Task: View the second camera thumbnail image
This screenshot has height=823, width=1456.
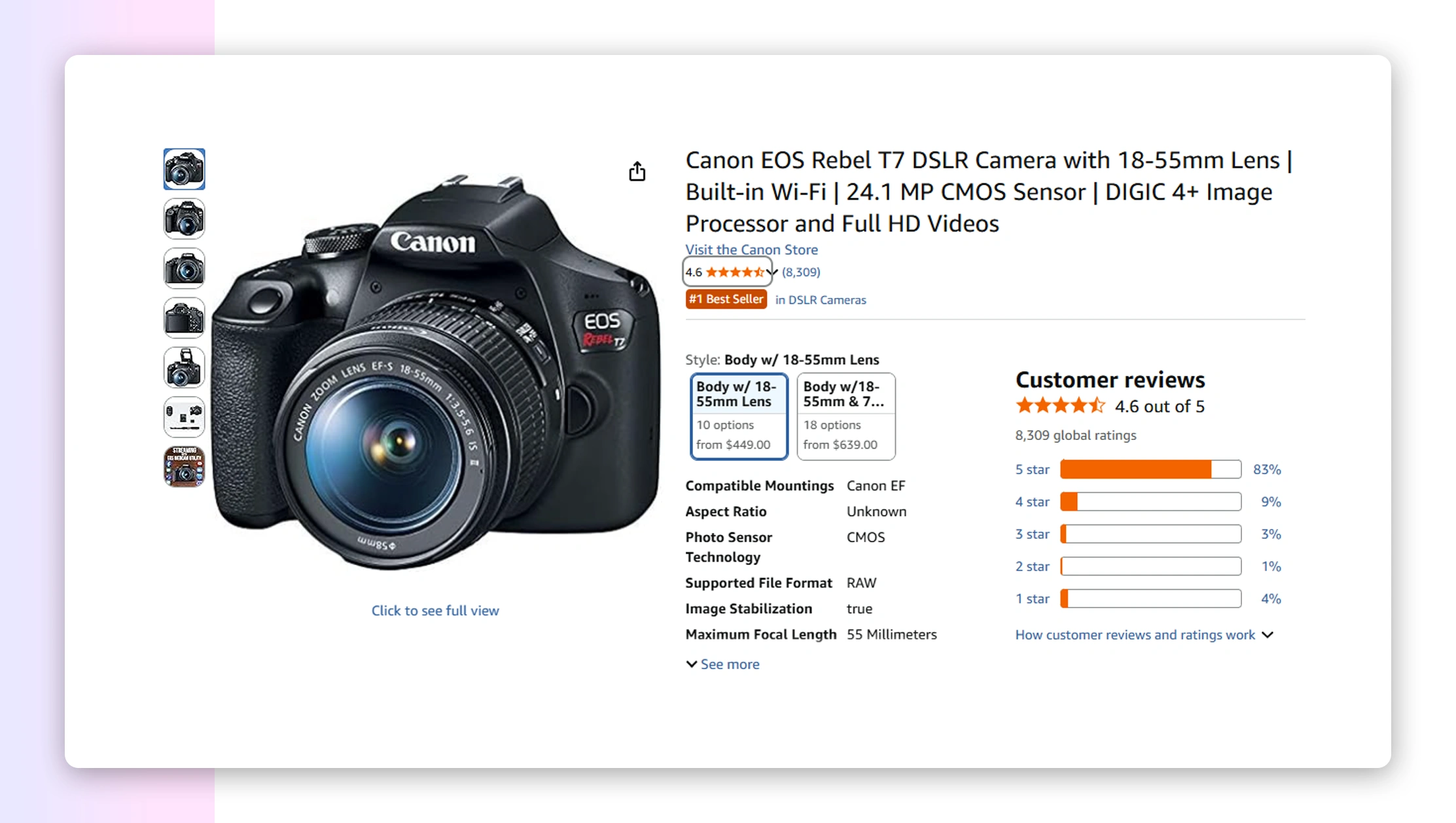Action: pos(184,219)
